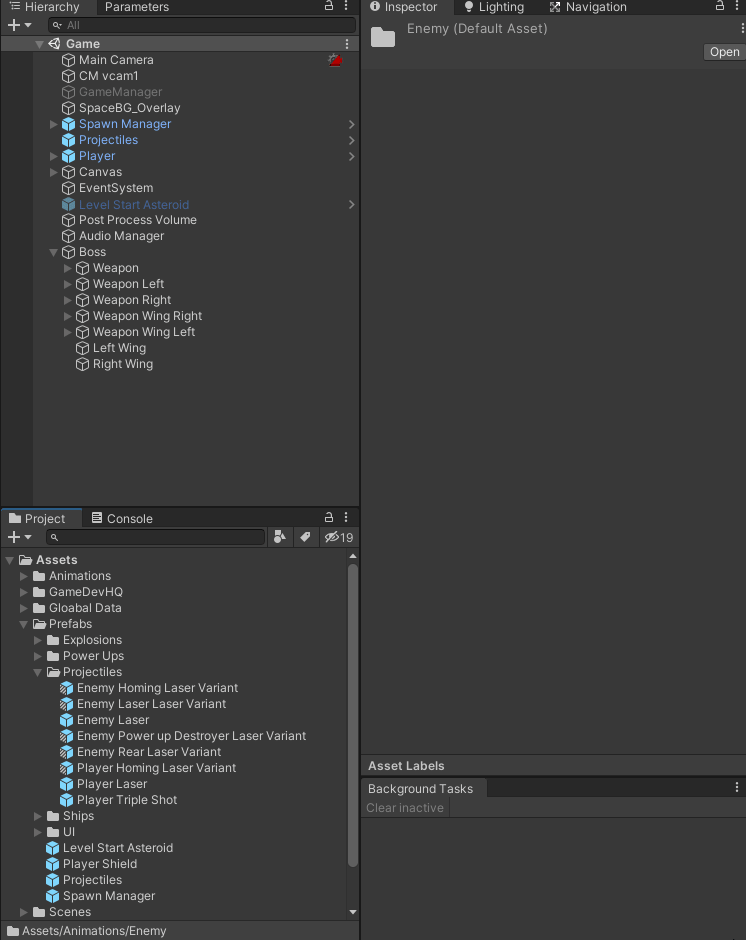Select the GameManager object
The width and height of the screenshot is (746, 940).
click(x=120, y=92)
